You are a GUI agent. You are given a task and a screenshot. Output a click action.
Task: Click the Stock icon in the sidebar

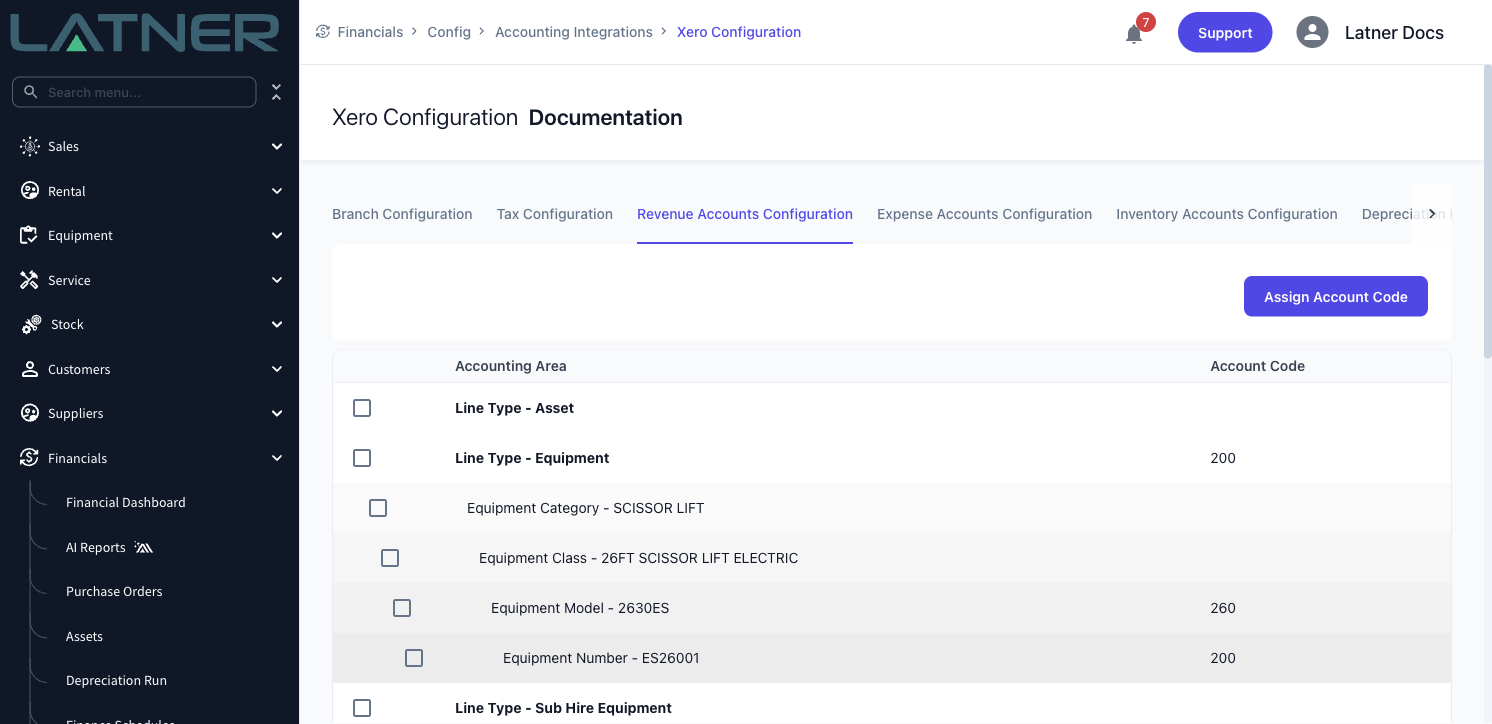(32, 324)
